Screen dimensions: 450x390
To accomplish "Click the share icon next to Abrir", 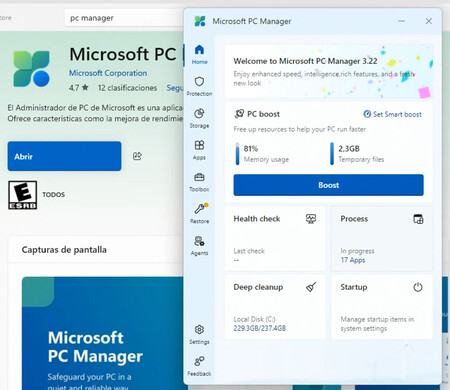I will (137, 156).
